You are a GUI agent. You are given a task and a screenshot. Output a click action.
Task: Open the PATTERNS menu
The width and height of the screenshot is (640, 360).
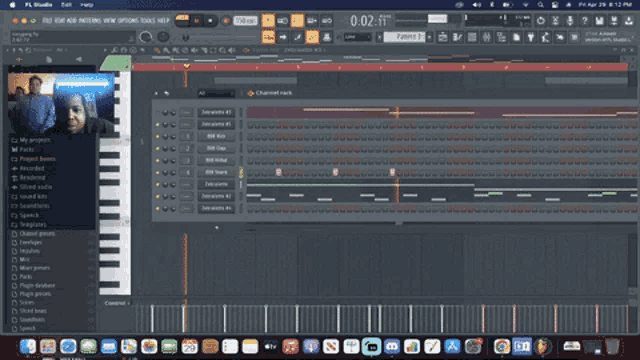point(89,20)
